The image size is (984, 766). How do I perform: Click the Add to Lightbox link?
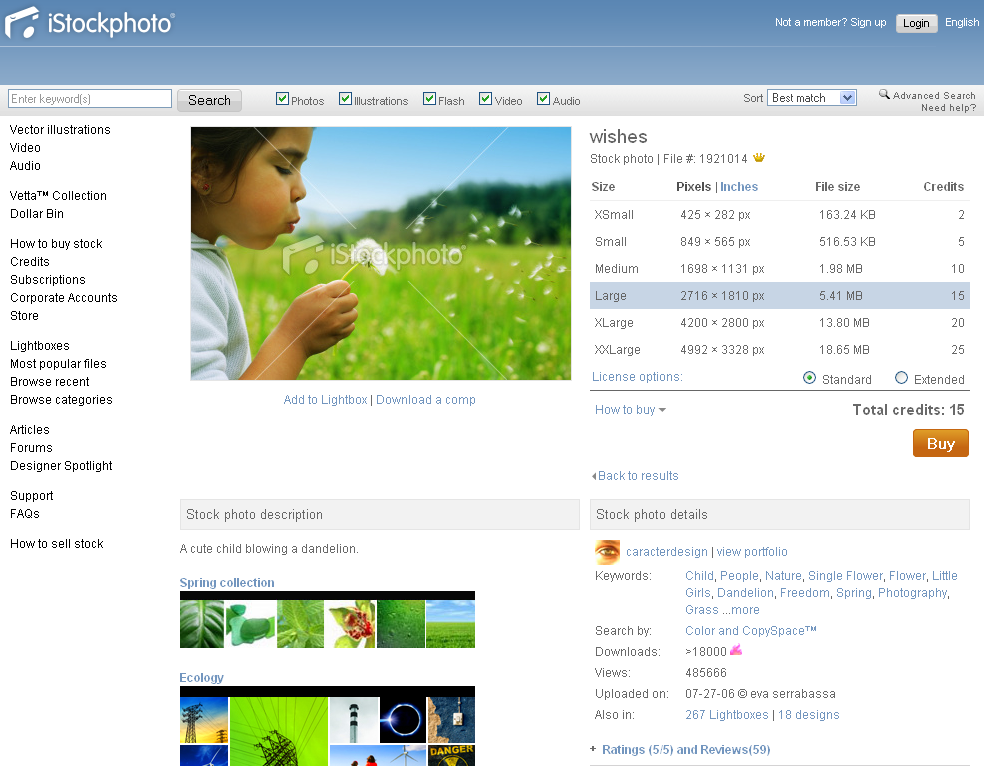325,400
